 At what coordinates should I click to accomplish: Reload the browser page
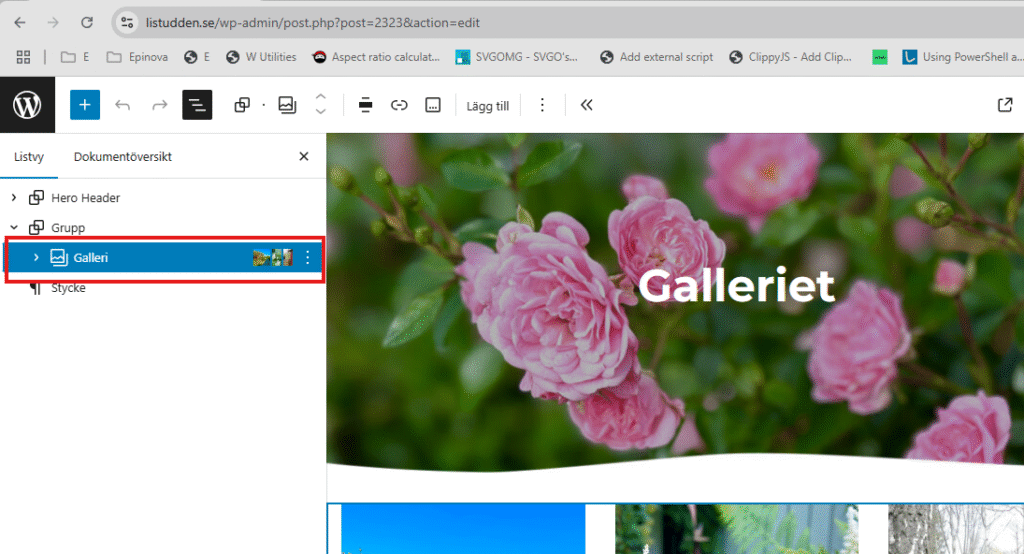pyautogui.click(x=86, y=23)
